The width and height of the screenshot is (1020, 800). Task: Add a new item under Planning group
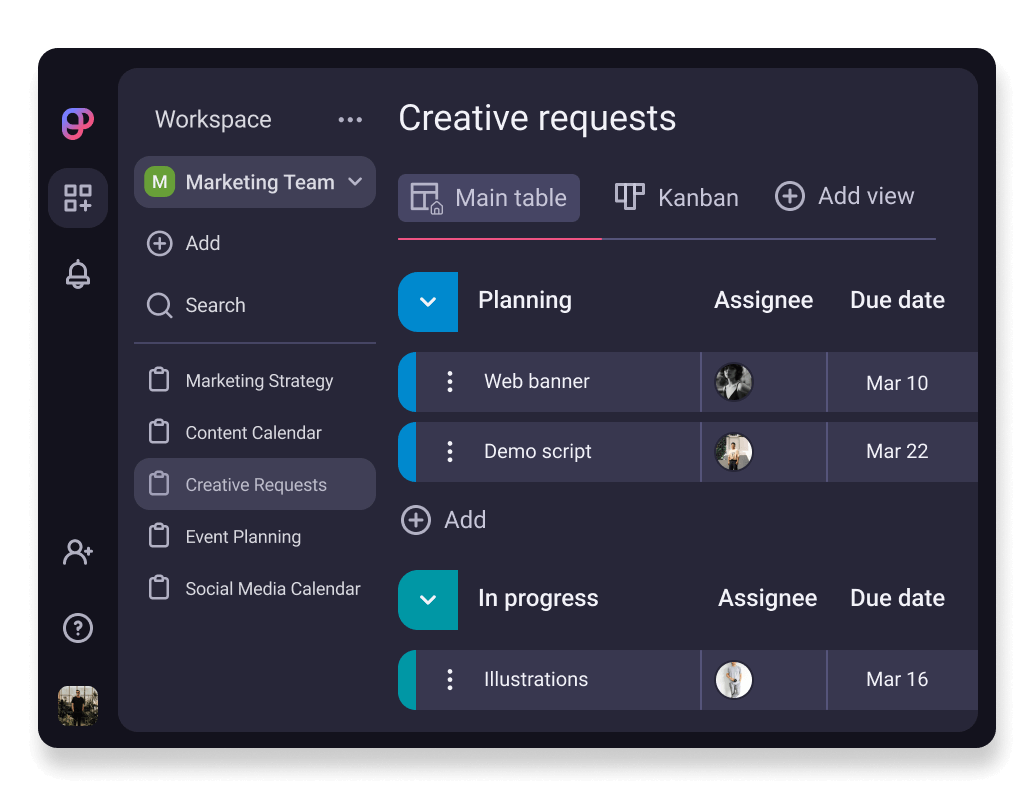(x=444, y=520)
